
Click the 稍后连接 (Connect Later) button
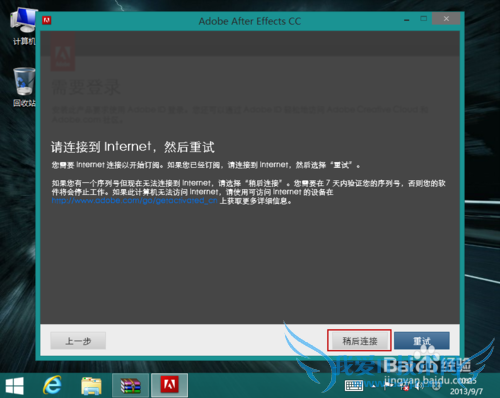(359, 340)
